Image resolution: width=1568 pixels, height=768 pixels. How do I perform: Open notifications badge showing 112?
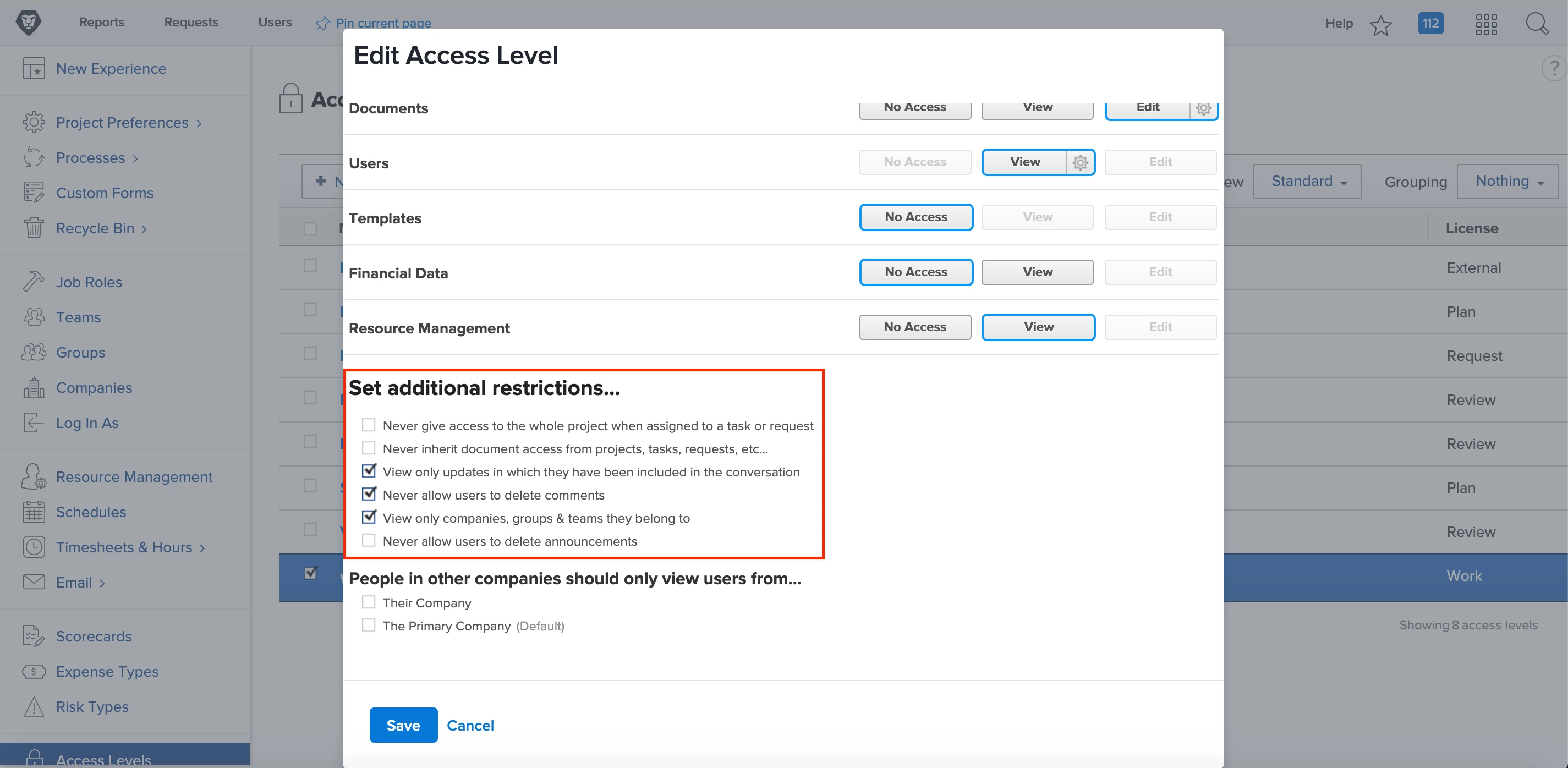(x=1430, y=24)
